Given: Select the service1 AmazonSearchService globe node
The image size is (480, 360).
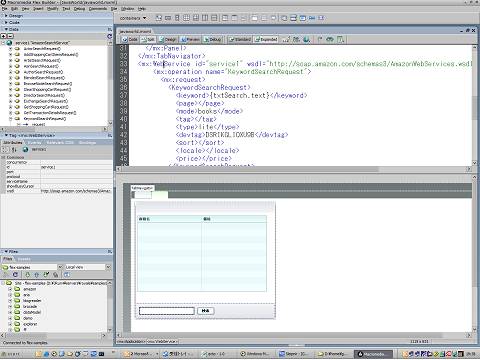Looking at the screenshot, I should pos(9,43).
